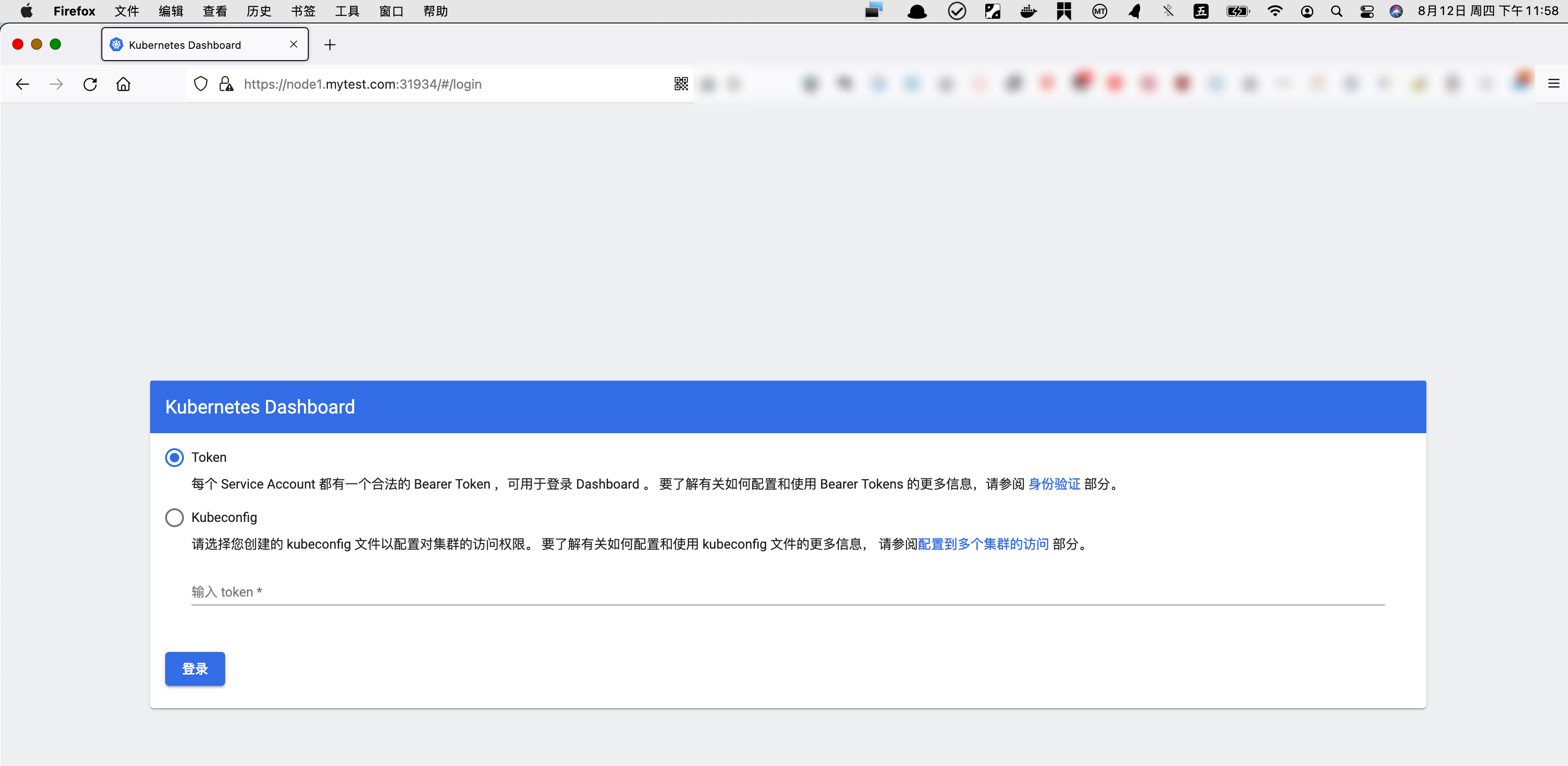Open the 文件 menu
This screenshot has width=1568, height=766.
(x=127, y=11)
